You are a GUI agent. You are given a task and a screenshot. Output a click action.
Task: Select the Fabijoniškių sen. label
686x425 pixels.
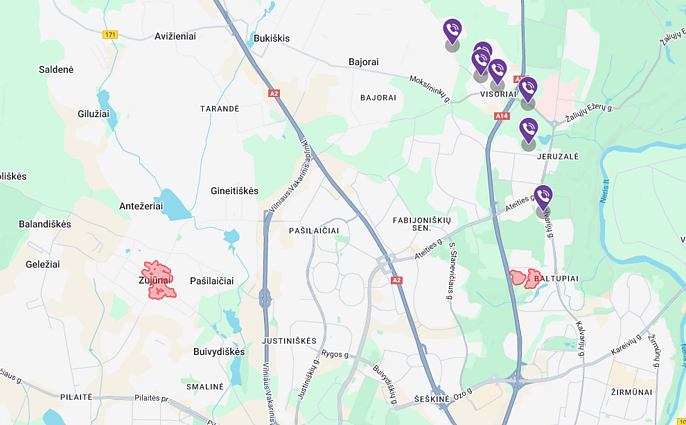[422, 224]
